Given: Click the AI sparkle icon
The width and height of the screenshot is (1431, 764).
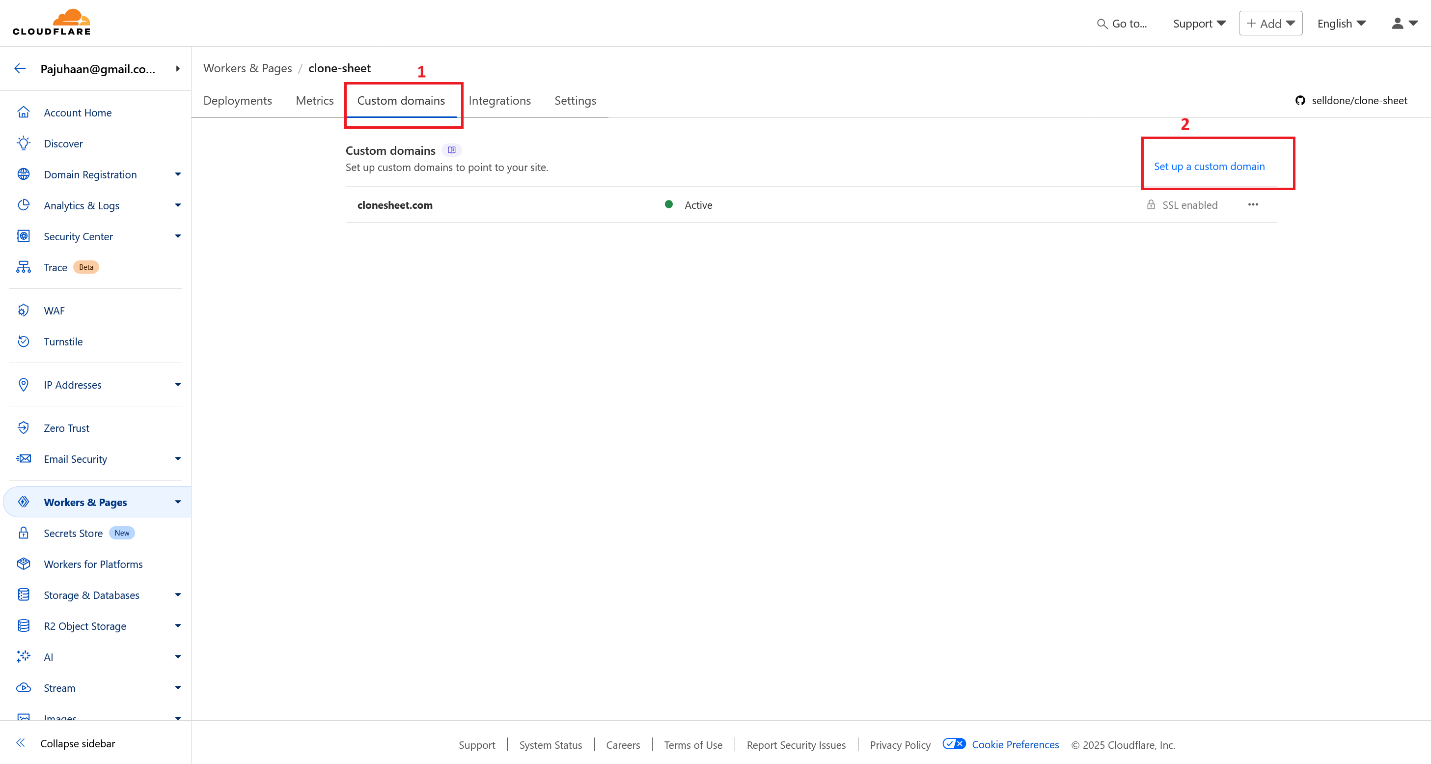Looking at the screenshot, I should click(24, 657).
